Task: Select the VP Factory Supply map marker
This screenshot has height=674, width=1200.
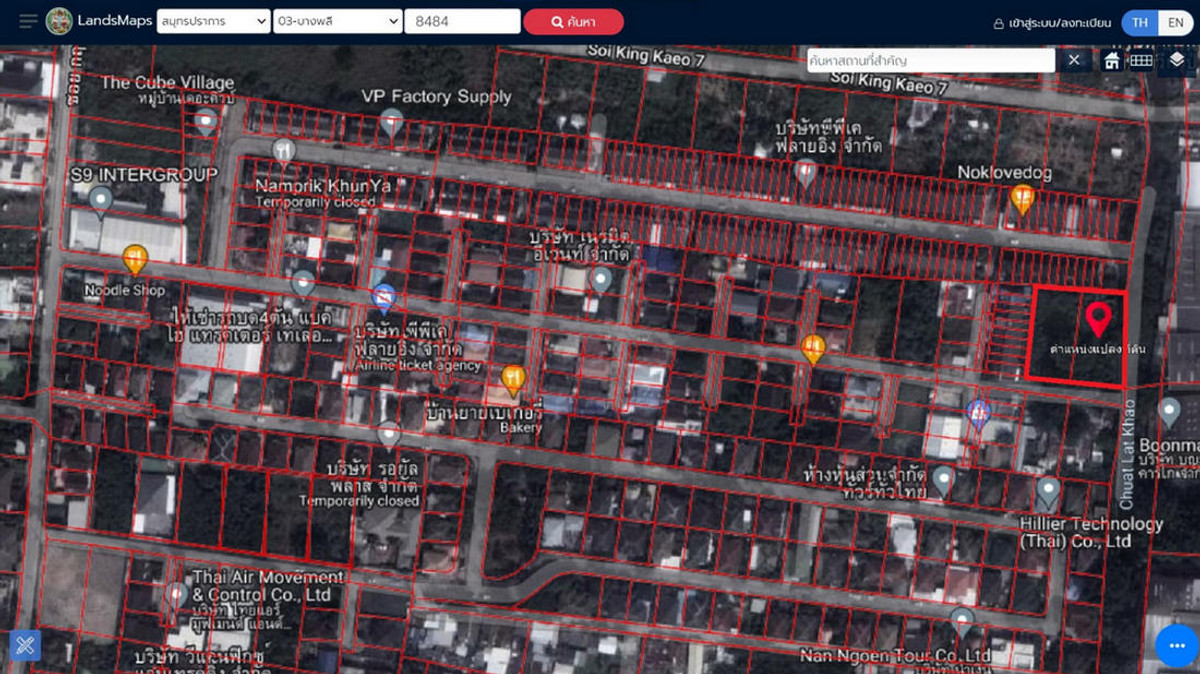Action: pos(391,123)
